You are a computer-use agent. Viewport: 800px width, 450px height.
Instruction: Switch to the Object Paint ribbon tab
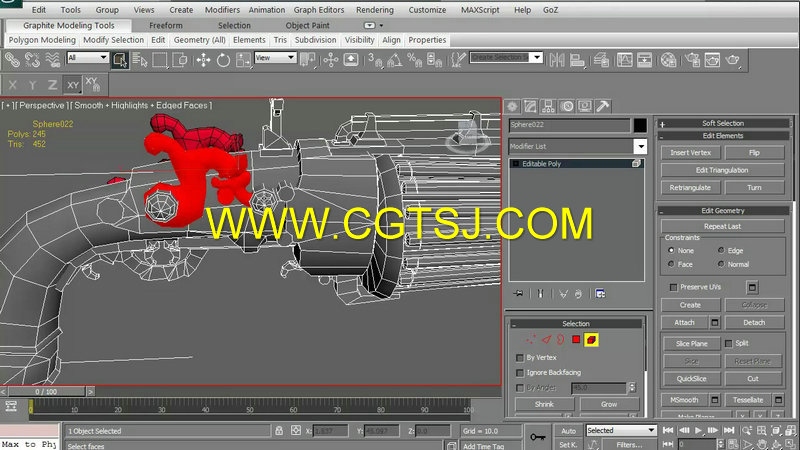(x=308, y=26)
